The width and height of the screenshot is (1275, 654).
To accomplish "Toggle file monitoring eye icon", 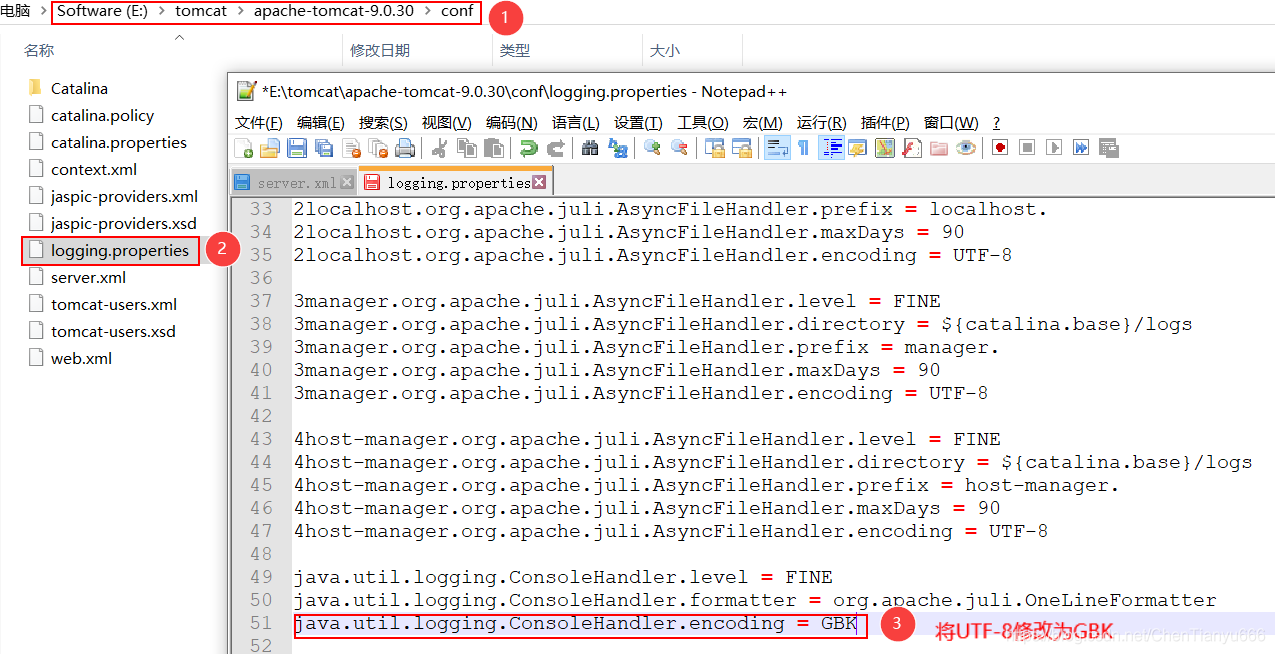I will pyautogui.click(x=965, y=148).
